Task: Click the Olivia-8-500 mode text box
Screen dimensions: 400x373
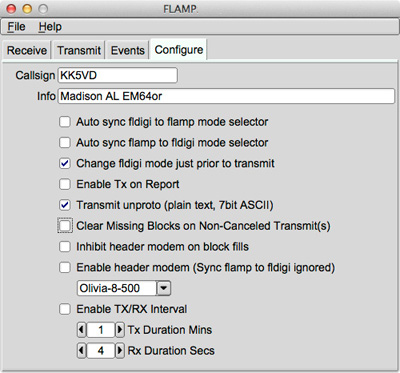Action: tap(117, 288)
